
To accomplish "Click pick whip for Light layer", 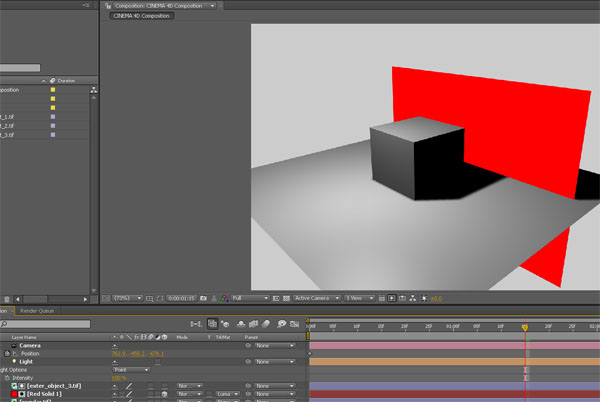I will (x=248, y=361).
